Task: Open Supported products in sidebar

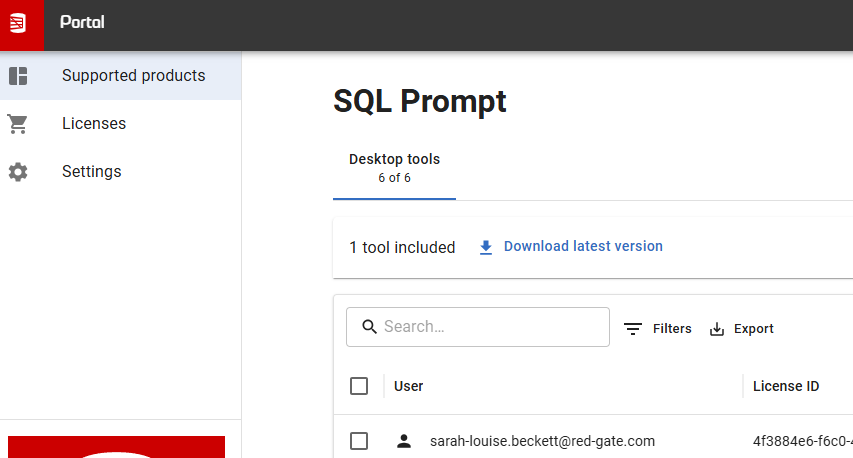Action: 120,76
